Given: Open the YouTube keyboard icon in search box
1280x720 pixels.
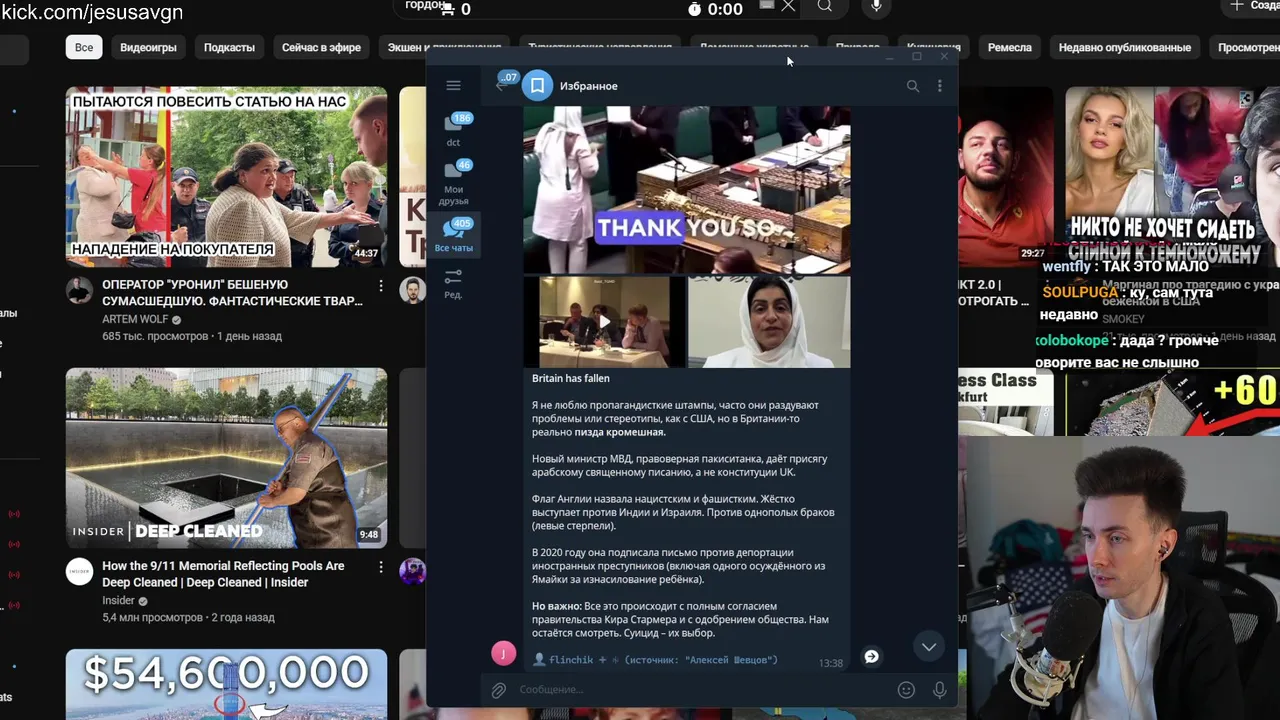Looking at the screenshot, I should [x=767, y=6].
